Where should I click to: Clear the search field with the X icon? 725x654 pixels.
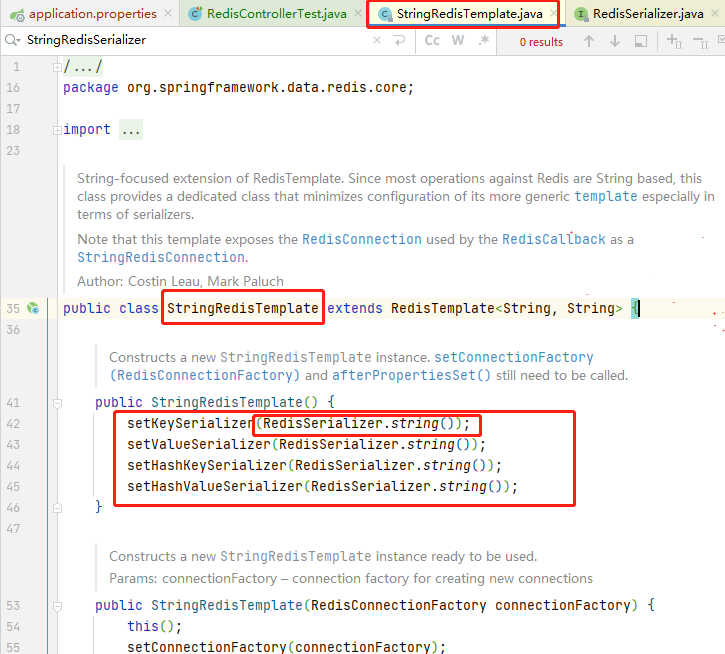376,41
